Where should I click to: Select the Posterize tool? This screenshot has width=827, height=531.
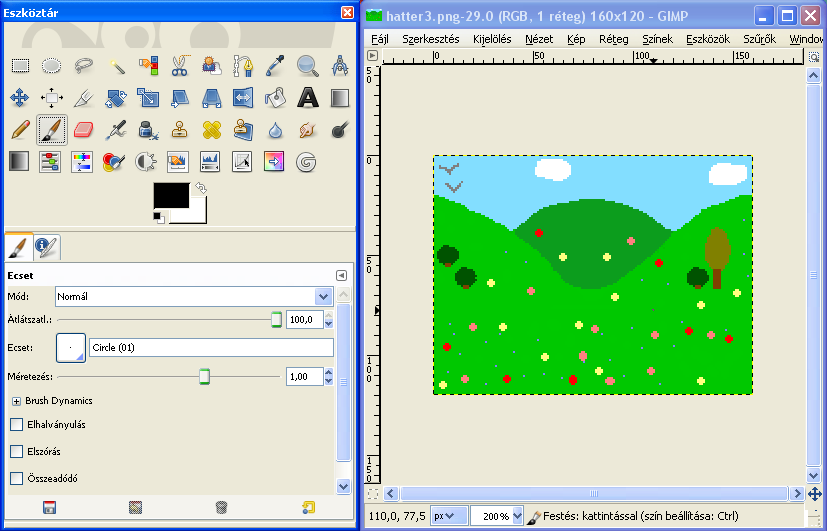[x=274, y=162]
